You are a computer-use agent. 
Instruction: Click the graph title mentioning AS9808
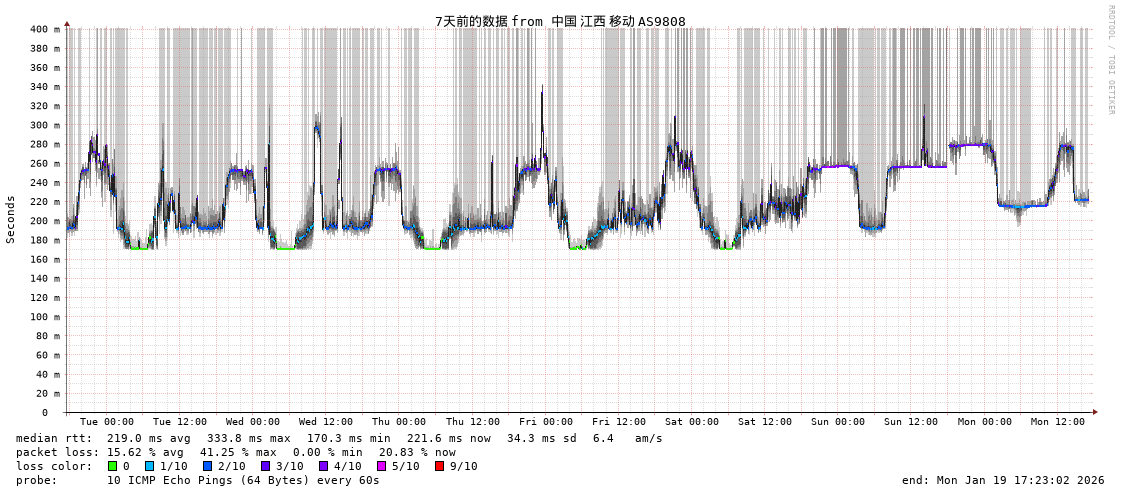(560, 21)
